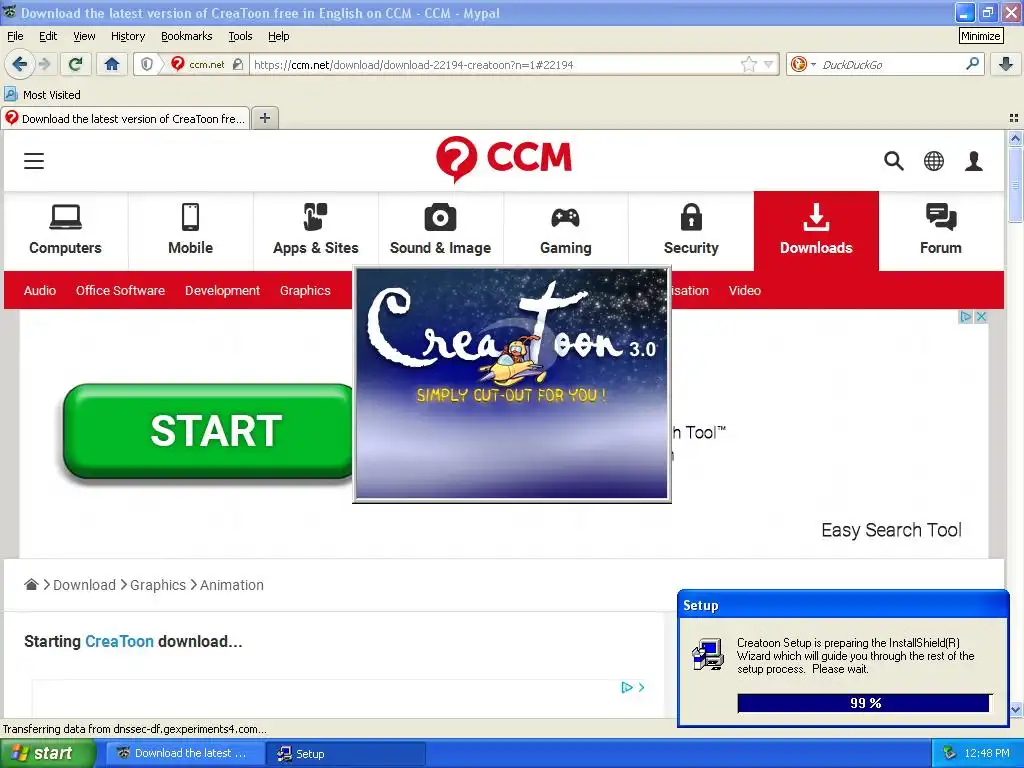Viewport: 1024px width, 768px height.
Task: Click the system tray icon beside the clock
Action: (x=949, y=753)
